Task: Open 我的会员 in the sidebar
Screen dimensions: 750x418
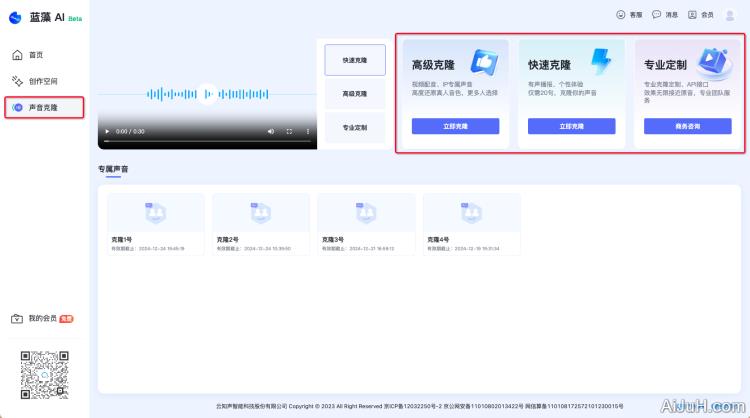Action: point(43,318)
